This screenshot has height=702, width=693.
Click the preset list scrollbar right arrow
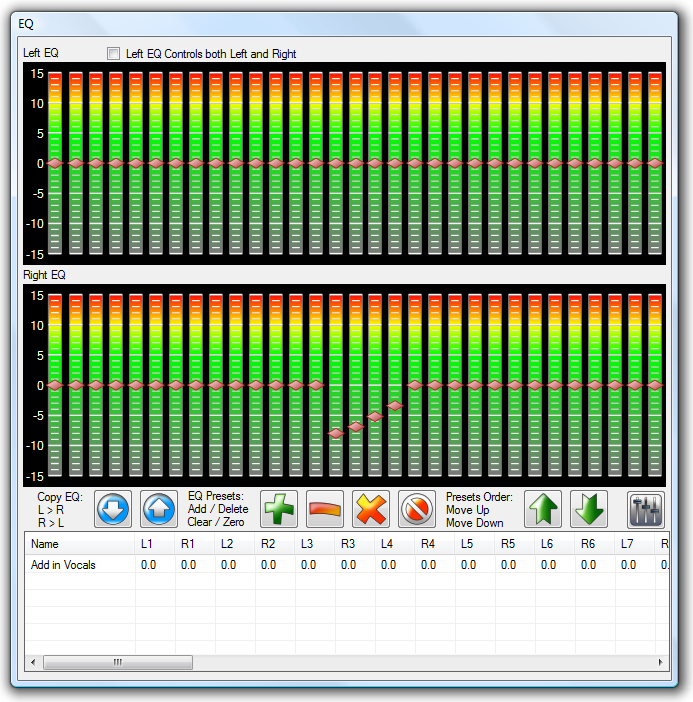pos(661,662)
